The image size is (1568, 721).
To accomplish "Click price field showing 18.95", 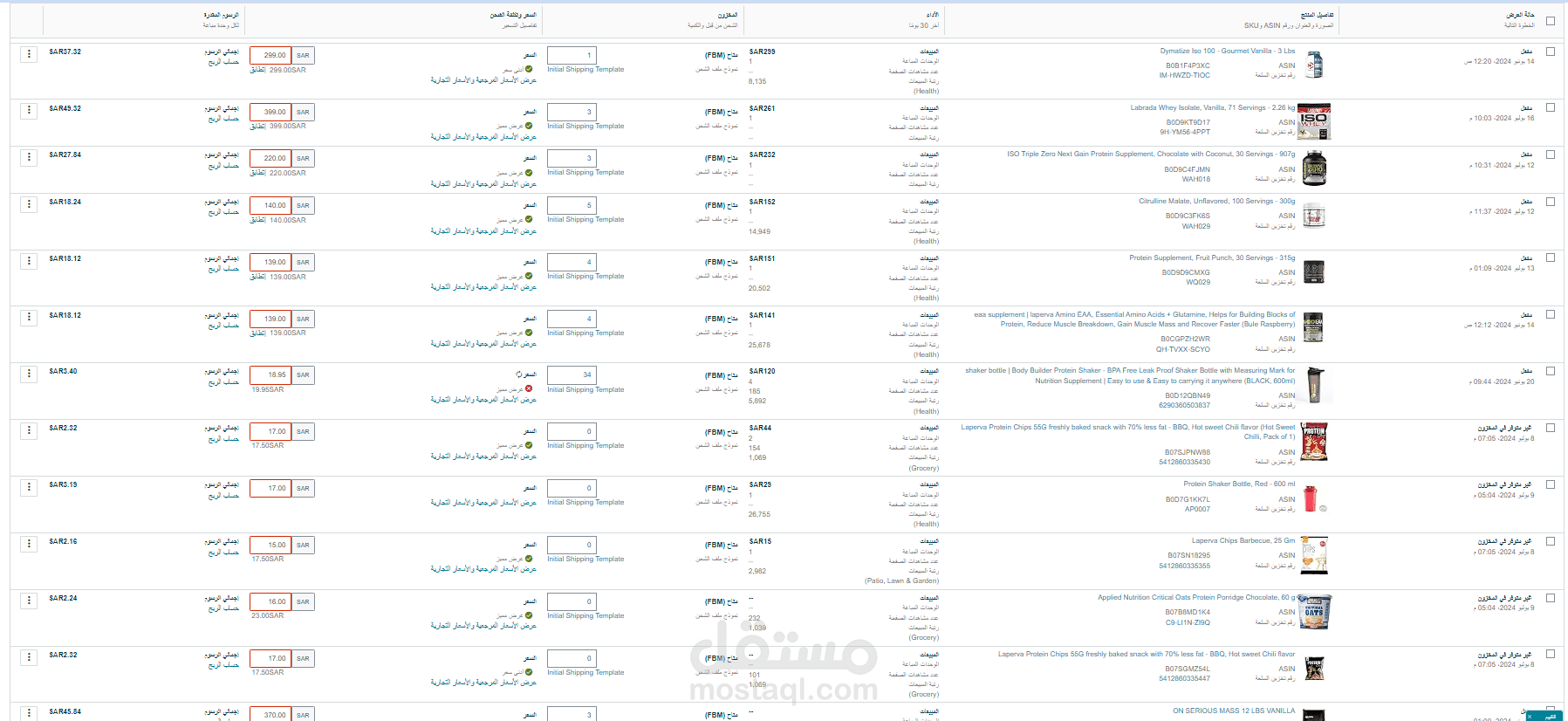I will click(x=270, y=374).
